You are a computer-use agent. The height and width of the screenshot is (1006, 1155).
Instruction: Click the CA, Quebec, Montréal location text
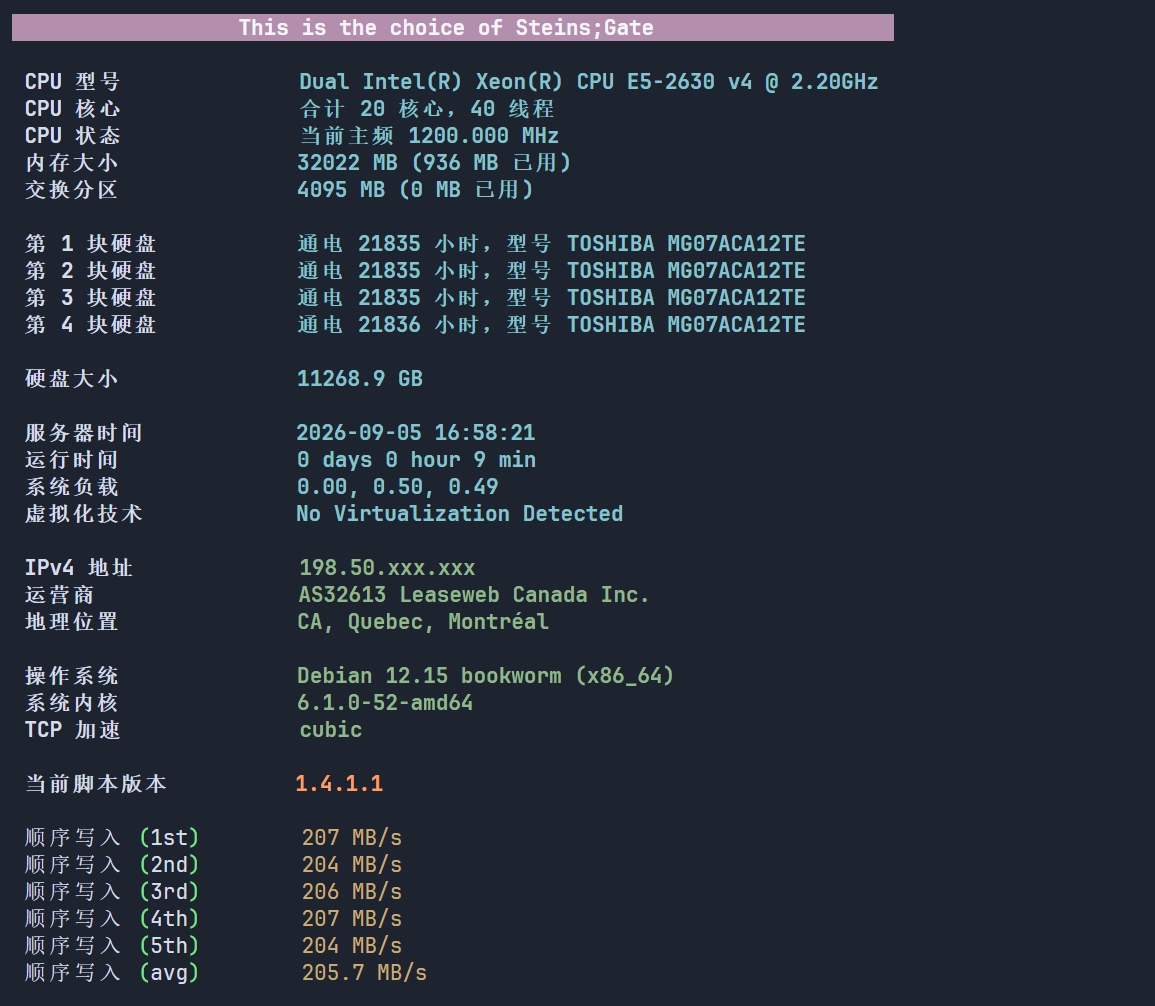tap(423, 622)
